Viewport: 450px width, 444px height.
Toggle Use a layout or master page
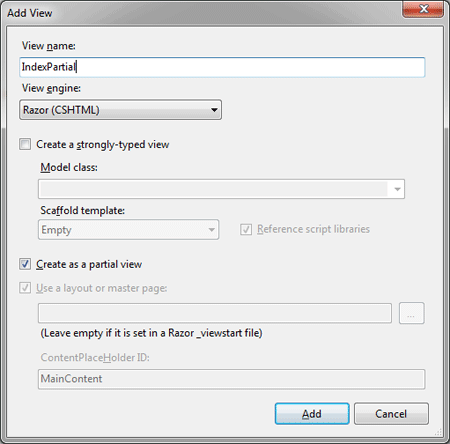pos(25,288)
